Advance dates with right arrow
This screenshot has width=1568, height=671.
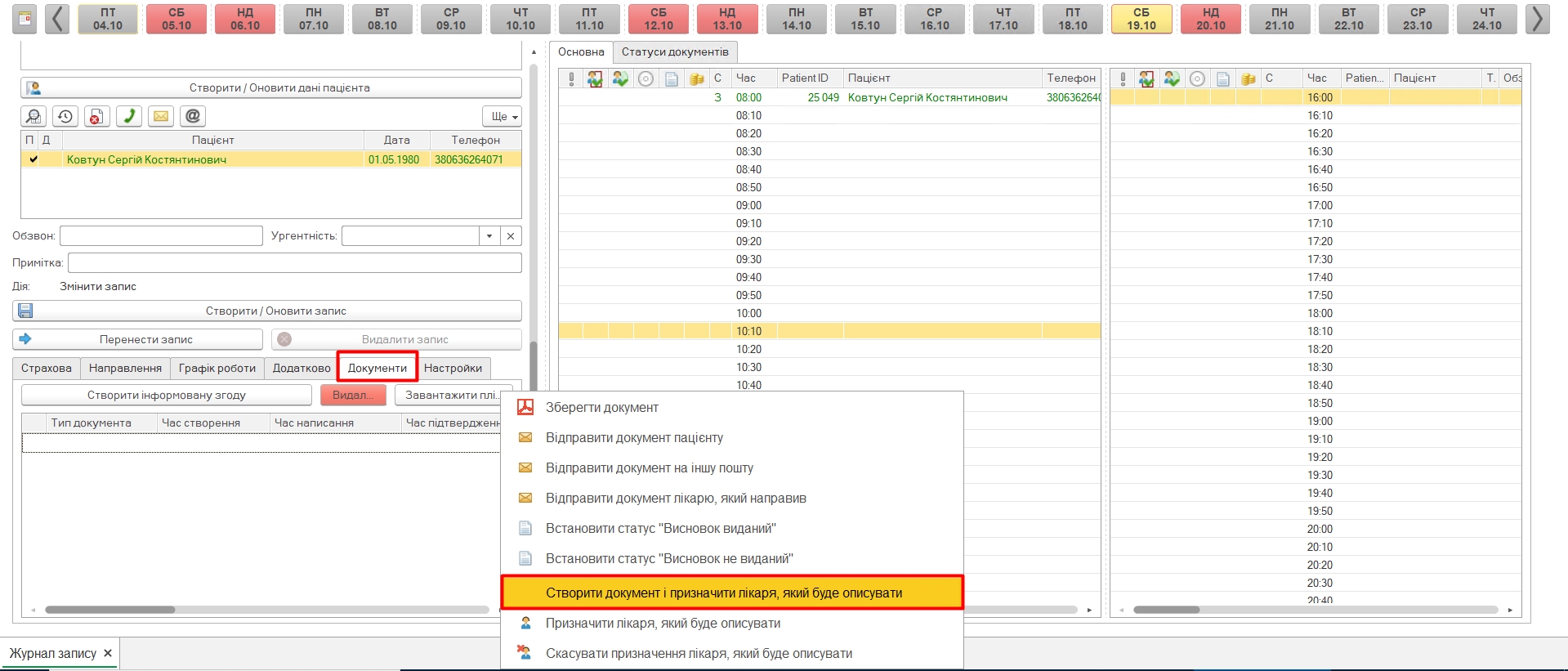1537,18
